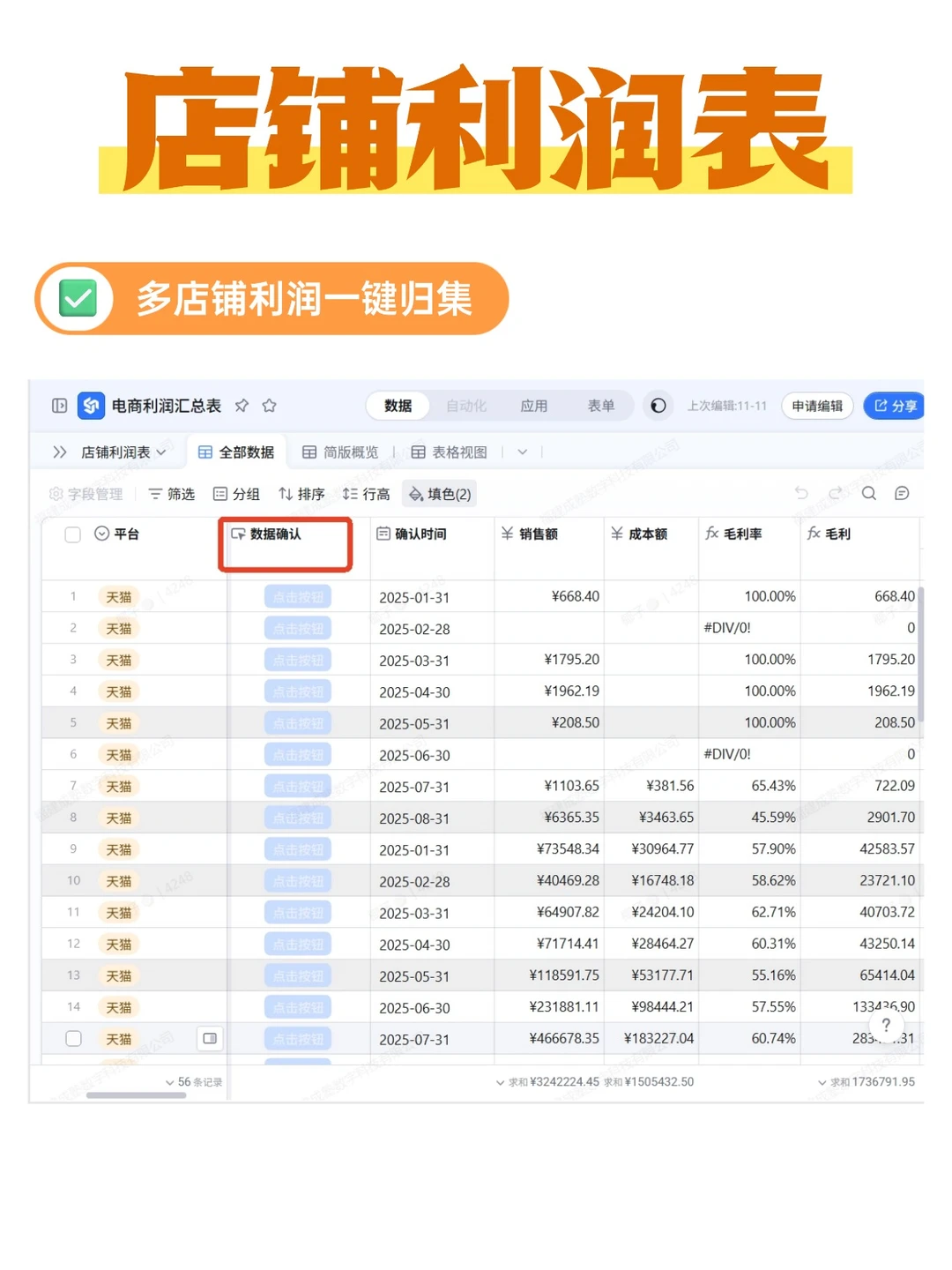
Task: Select margin cell 60.31%
Action: pos(749,944)
